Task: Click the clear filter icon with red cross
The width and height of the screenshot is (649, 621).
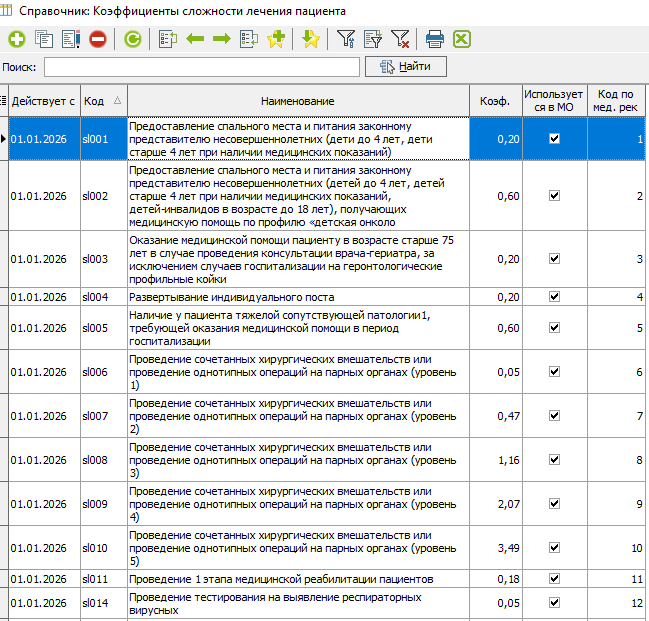Action: [x=400, y=40]
